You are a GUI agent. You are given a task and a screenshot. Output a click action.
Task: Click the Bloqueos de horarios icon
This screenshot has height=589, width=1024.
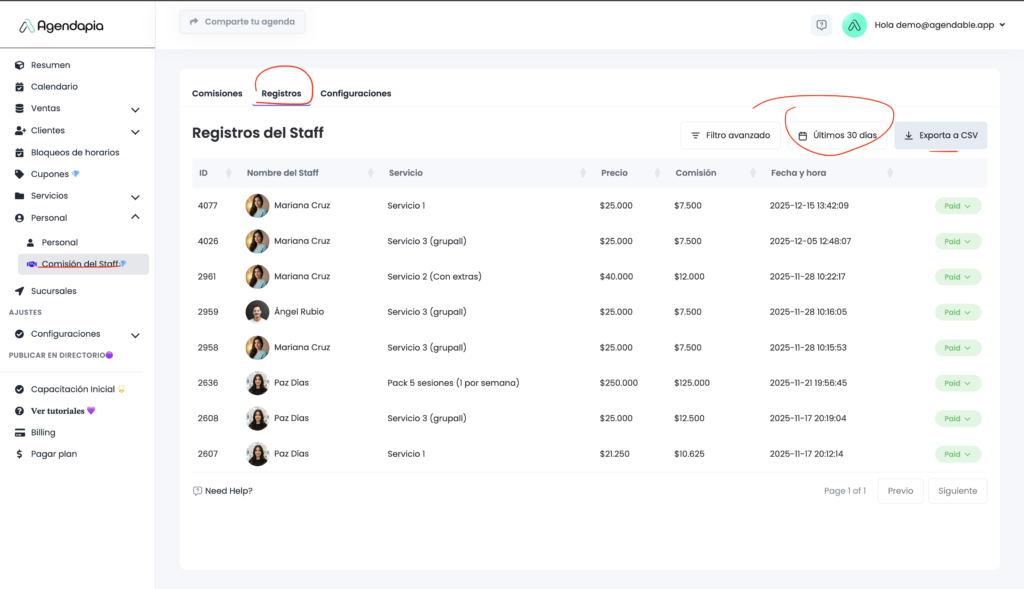[19, 152]
